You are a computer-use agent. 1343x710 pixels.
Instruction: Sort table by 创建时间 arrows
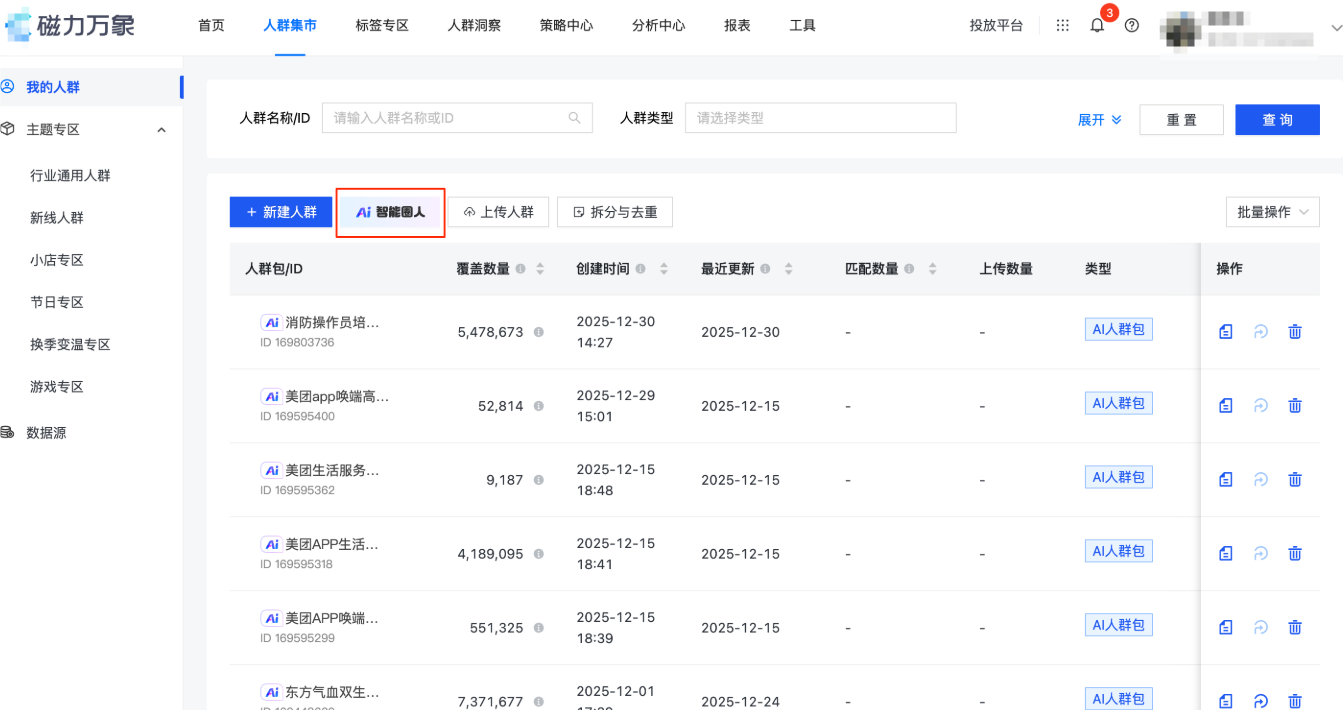(663, 269)
